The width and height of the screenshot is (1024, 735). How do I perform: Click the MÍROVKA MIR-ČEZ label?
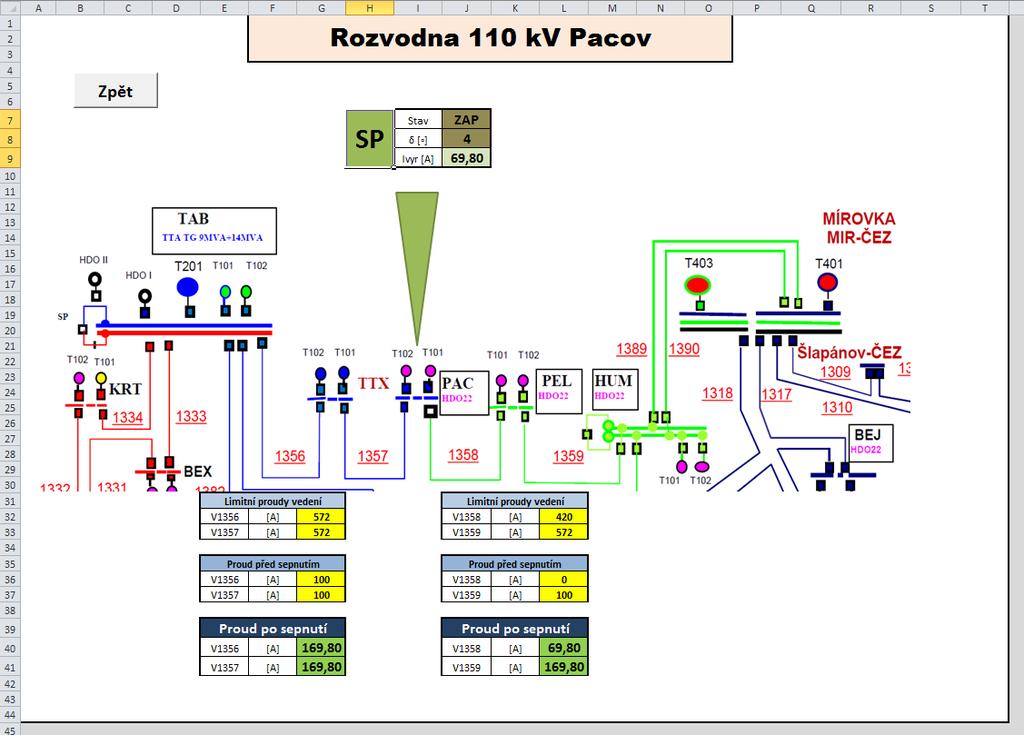(x=859, y=228)
